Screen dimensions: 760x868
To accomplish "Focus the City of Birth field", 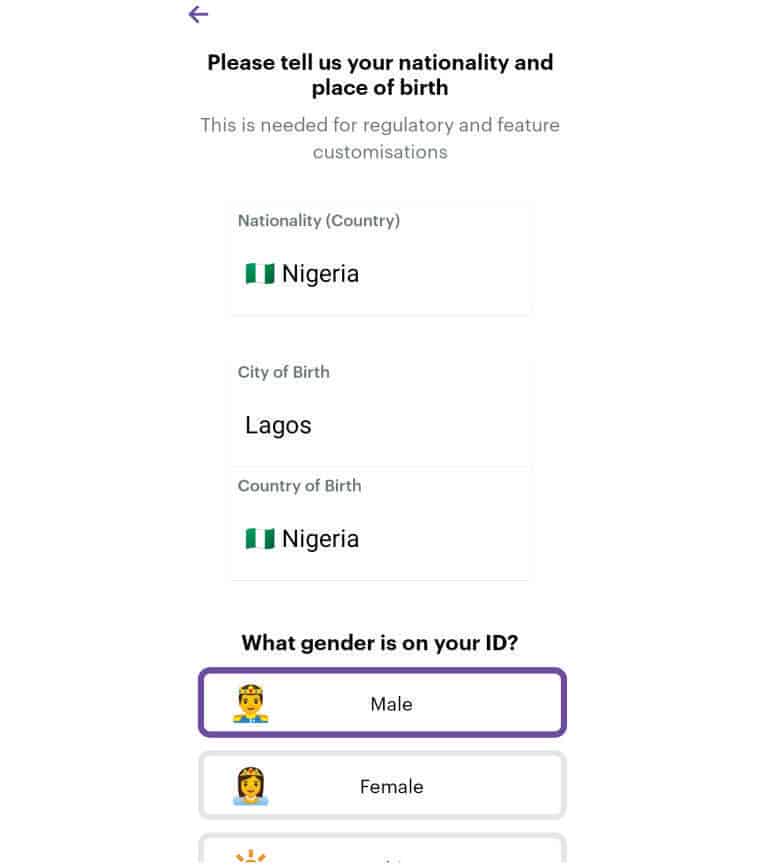I will pyautogui.click(x=380, y=411).
